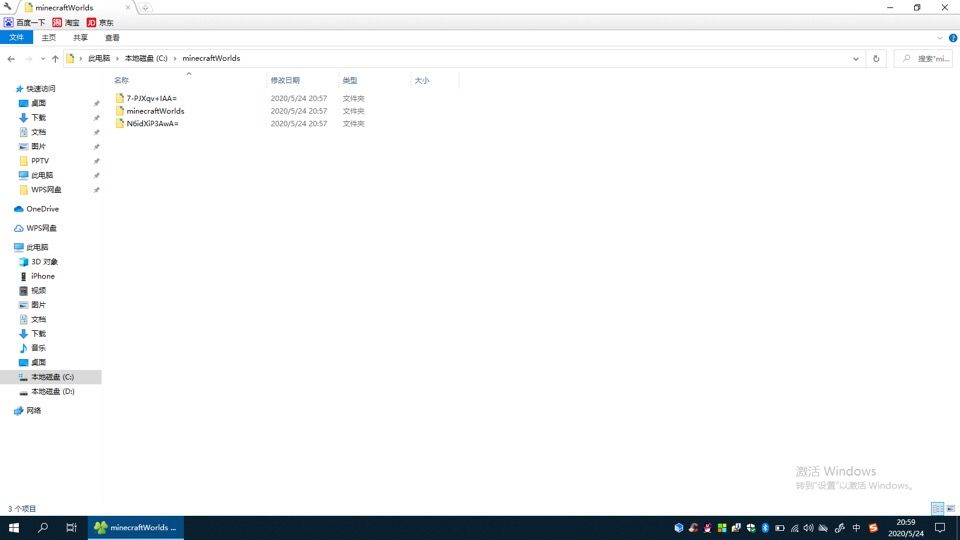
Task: Open taskbar search magnifier
Action: 42,527
